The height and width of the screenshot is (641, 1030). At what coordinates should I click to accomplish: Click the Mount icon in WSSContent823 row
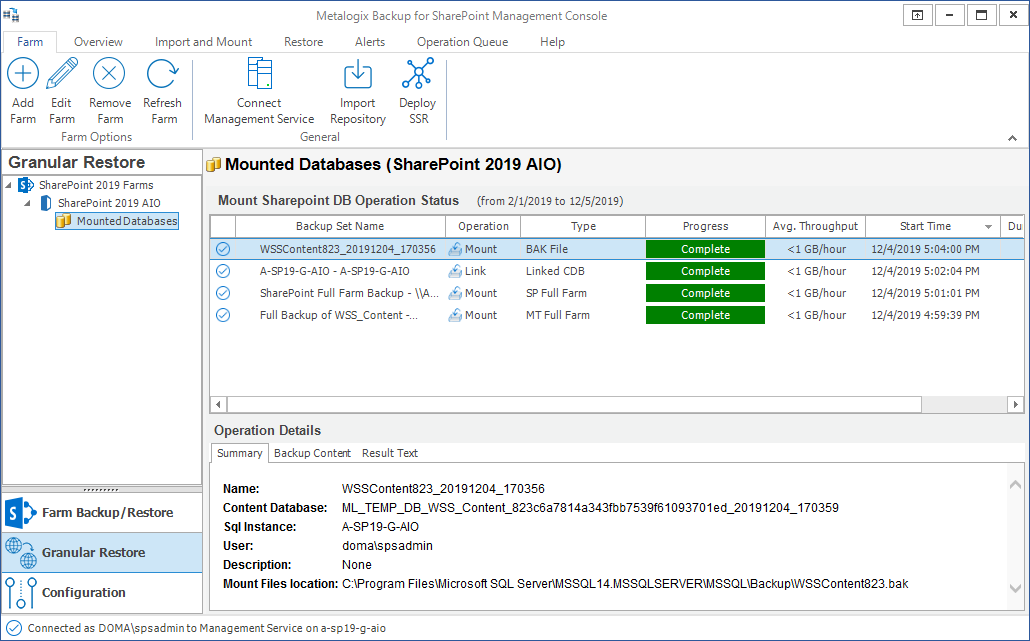[455, 249]
